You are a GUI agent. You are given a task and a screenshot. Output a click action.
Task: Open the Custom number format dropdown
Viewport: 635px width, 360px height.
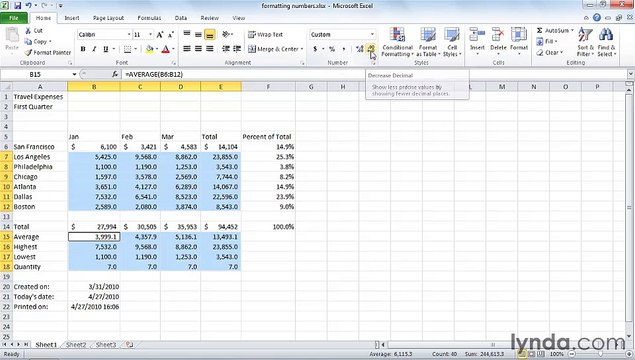pyautogui.click(x=372, y=35)
